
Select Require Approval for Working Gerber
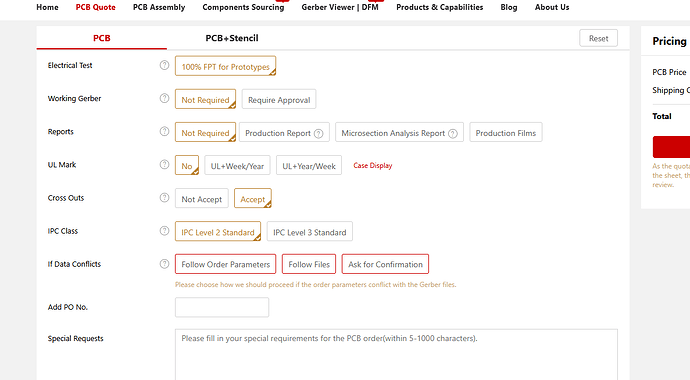pyautogui.click(x=279, y=99)
